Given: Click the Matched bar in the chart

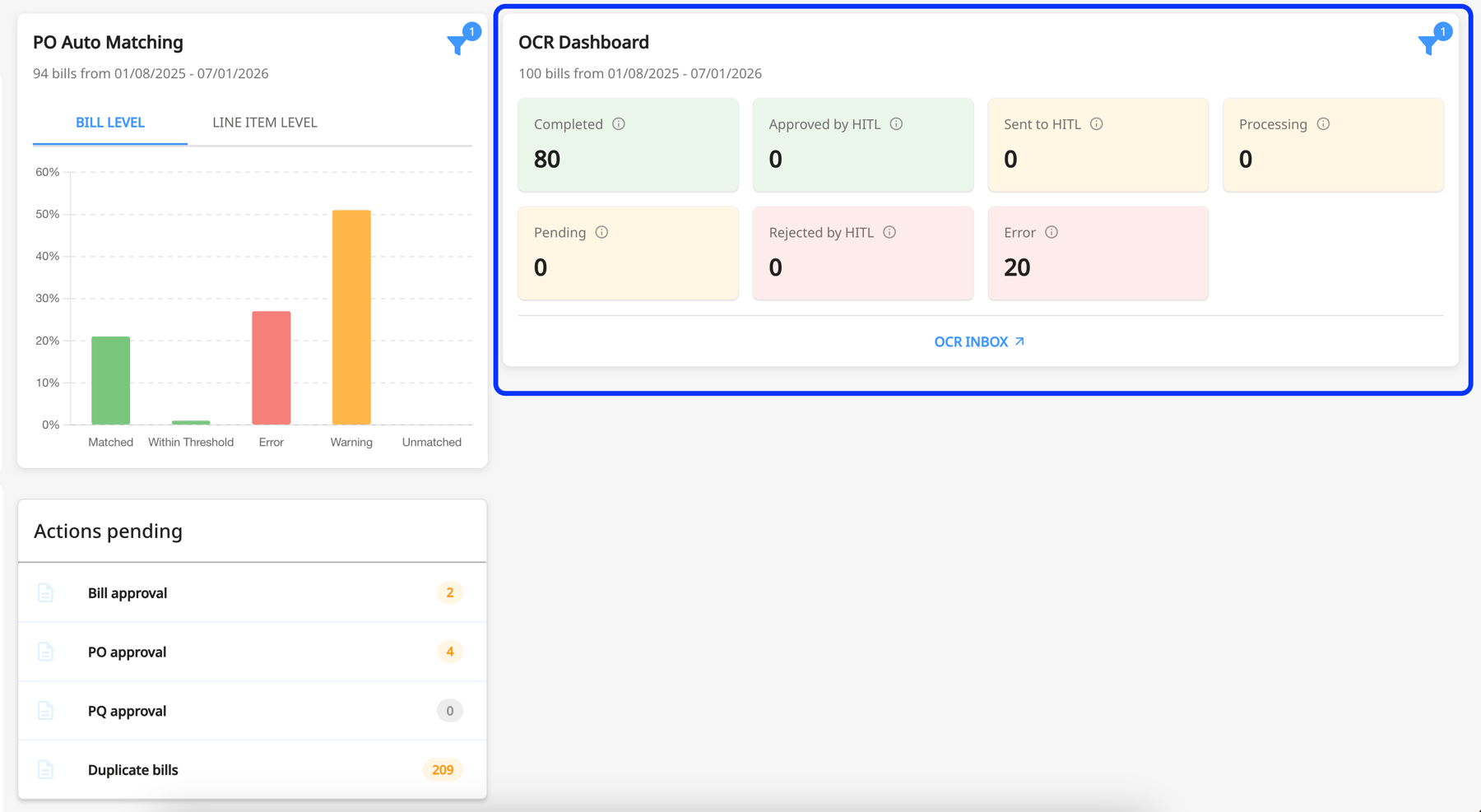Looking at the screenshot, I should click(110, 378).
